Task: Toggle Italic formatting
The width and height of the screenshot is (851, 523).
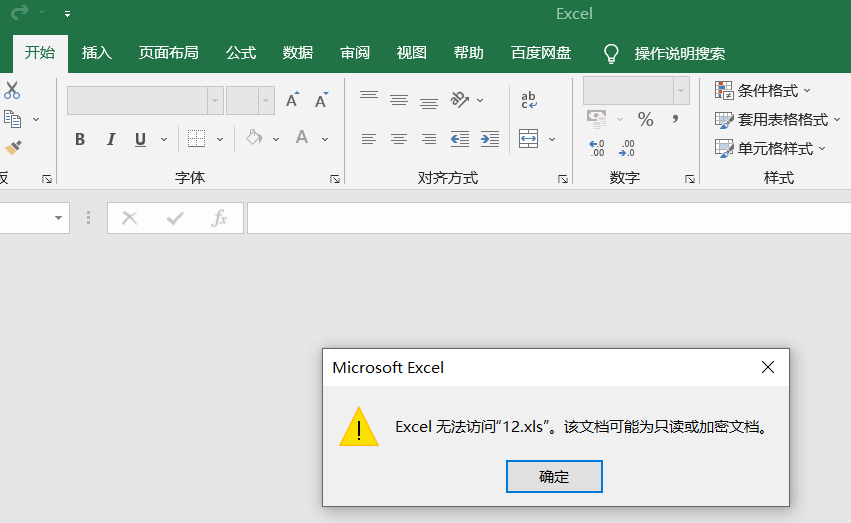Action: pos(111,139)
